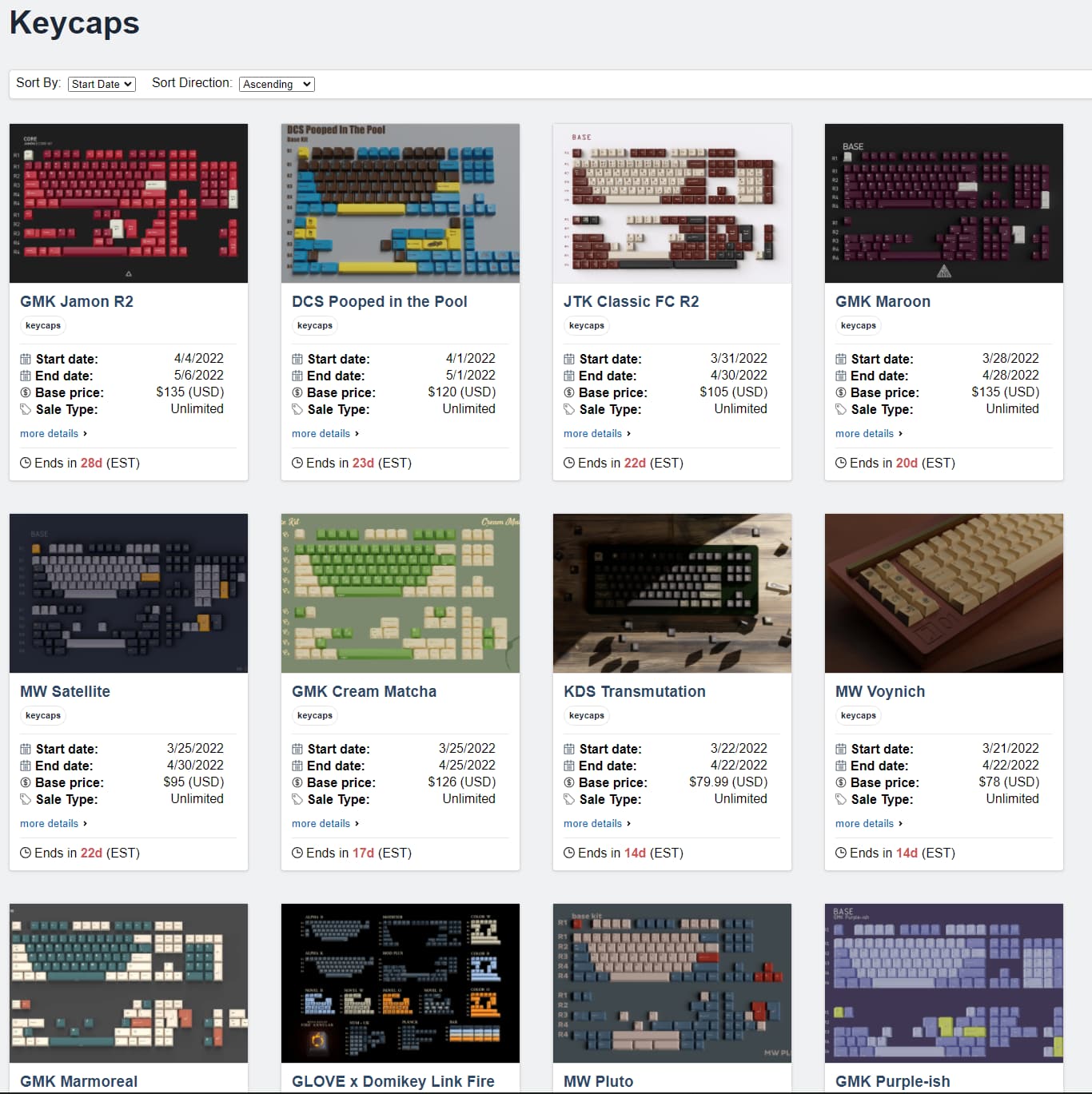Viewport: 1092px width, 1094px height.
Task: Click keycaps tag on GMK Maroon
Action: tap(859, 325)
